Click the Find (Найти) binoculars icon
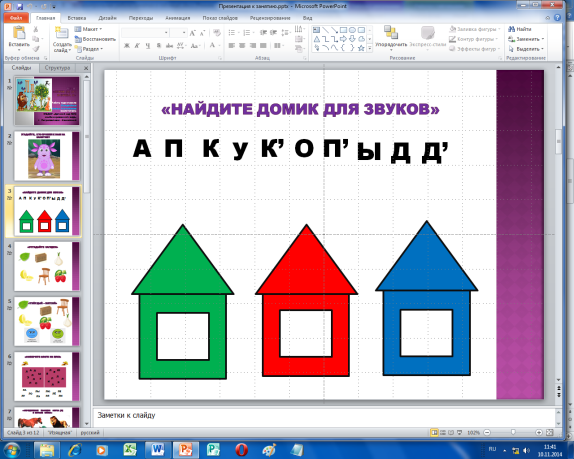This screenshot has height=459, width=574. 511,29
